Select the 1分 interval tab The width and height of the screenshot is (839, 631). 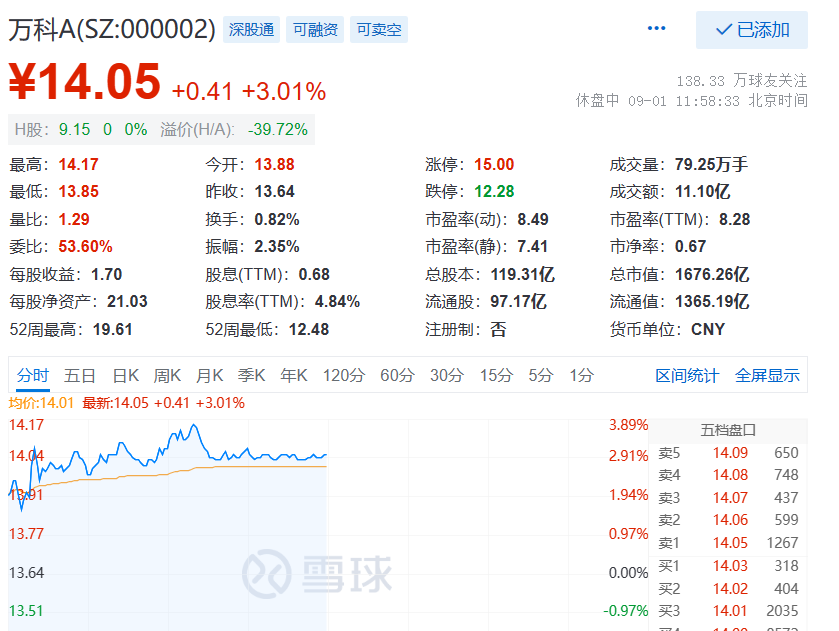(x=582, y=375)
